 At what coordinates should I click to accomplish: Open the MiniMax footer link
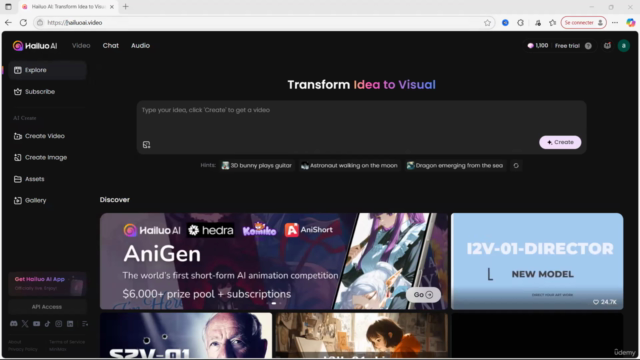58,349
